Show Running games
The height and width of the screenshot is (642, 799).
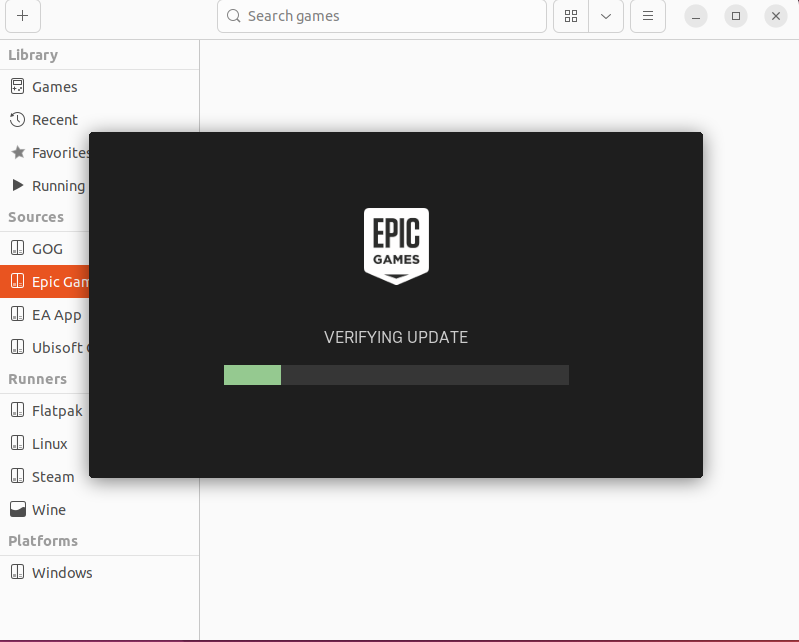coord(45,186)
